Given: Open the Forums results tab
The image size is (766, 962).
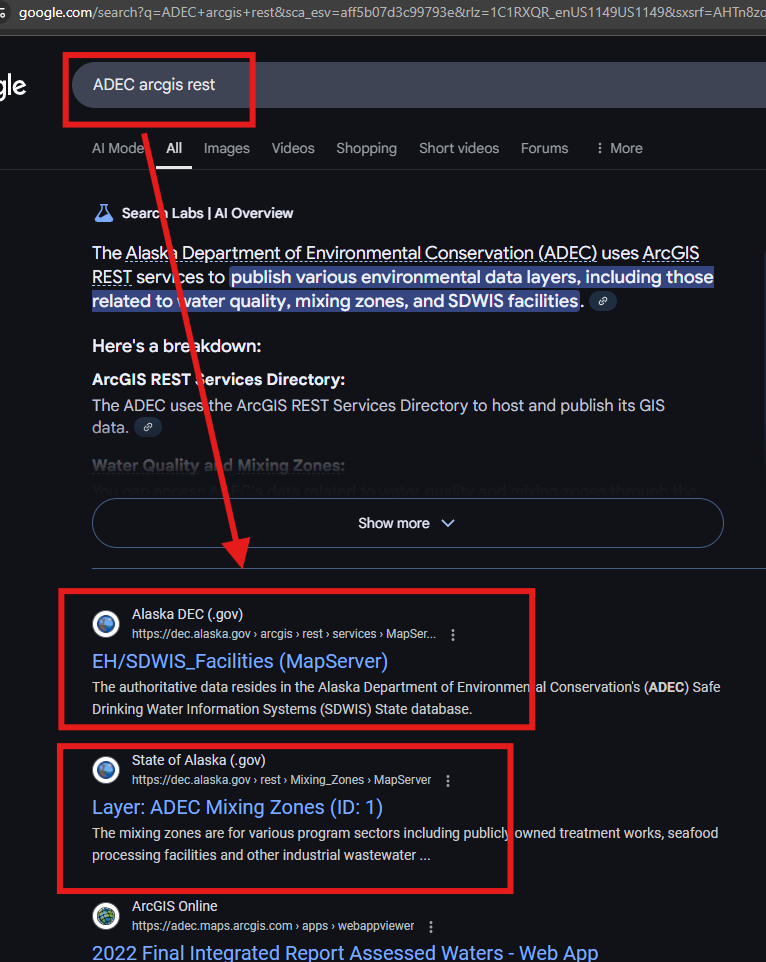Looking at the screenshot, I should tap(544, 148).
